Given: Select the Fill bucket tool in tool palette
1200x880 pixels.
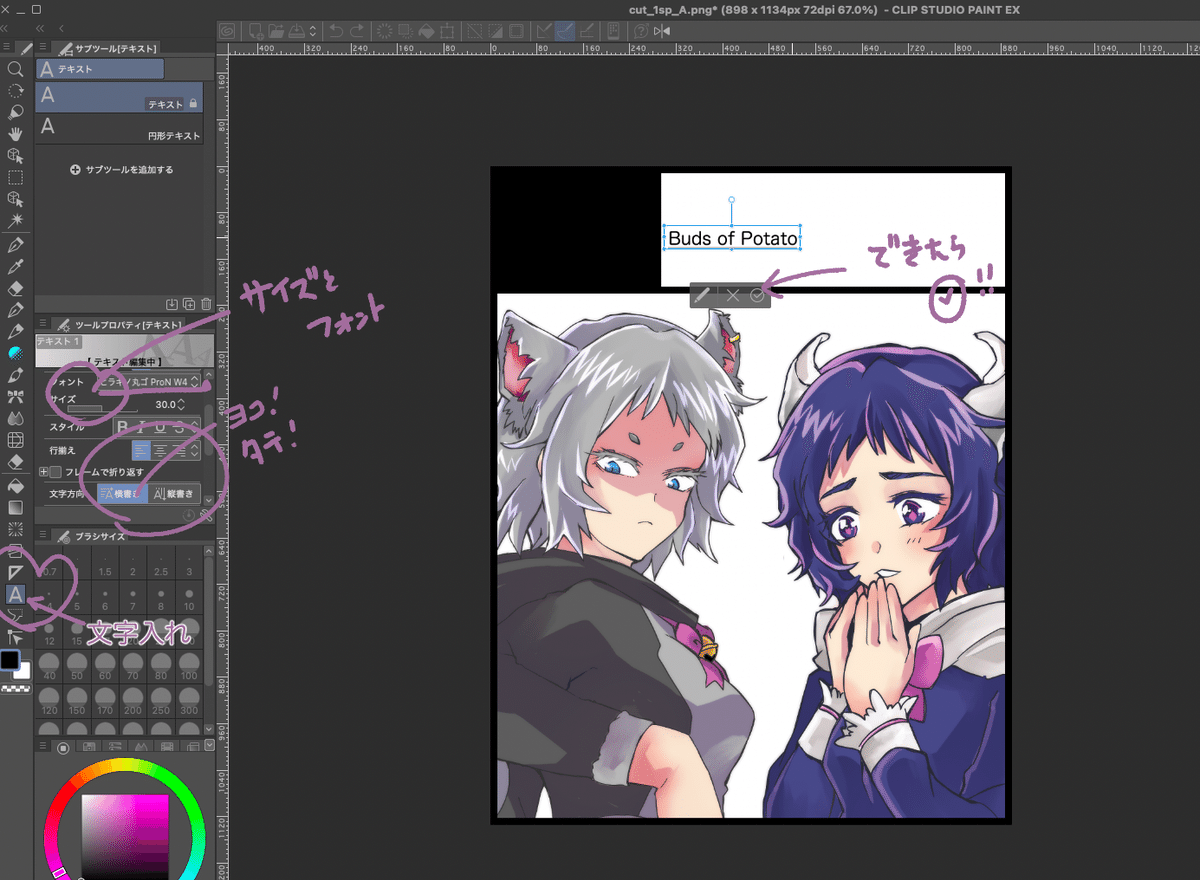Looking at the screenshot, I should (15, 485).
